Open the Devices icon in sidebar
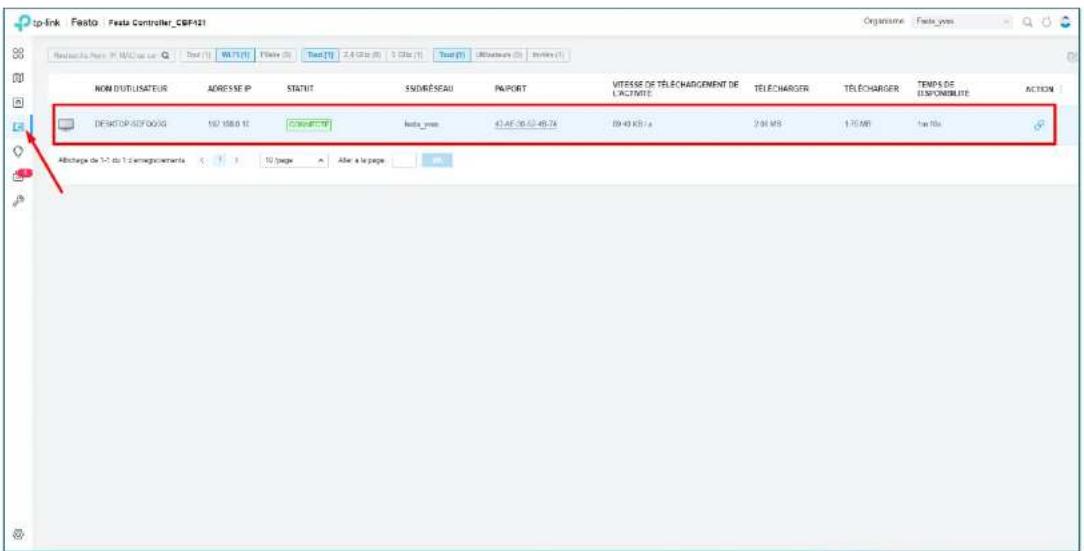 point(19,102)
